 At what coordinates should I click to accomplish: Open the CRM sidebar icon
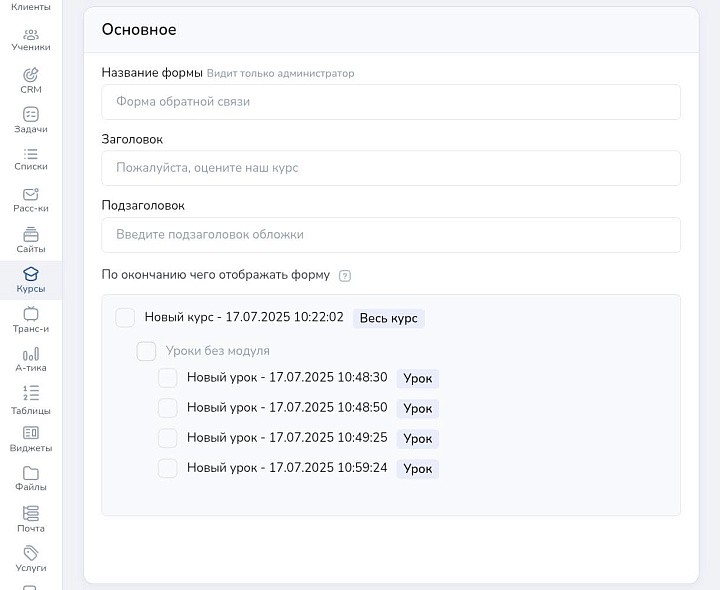pos(30,75)
